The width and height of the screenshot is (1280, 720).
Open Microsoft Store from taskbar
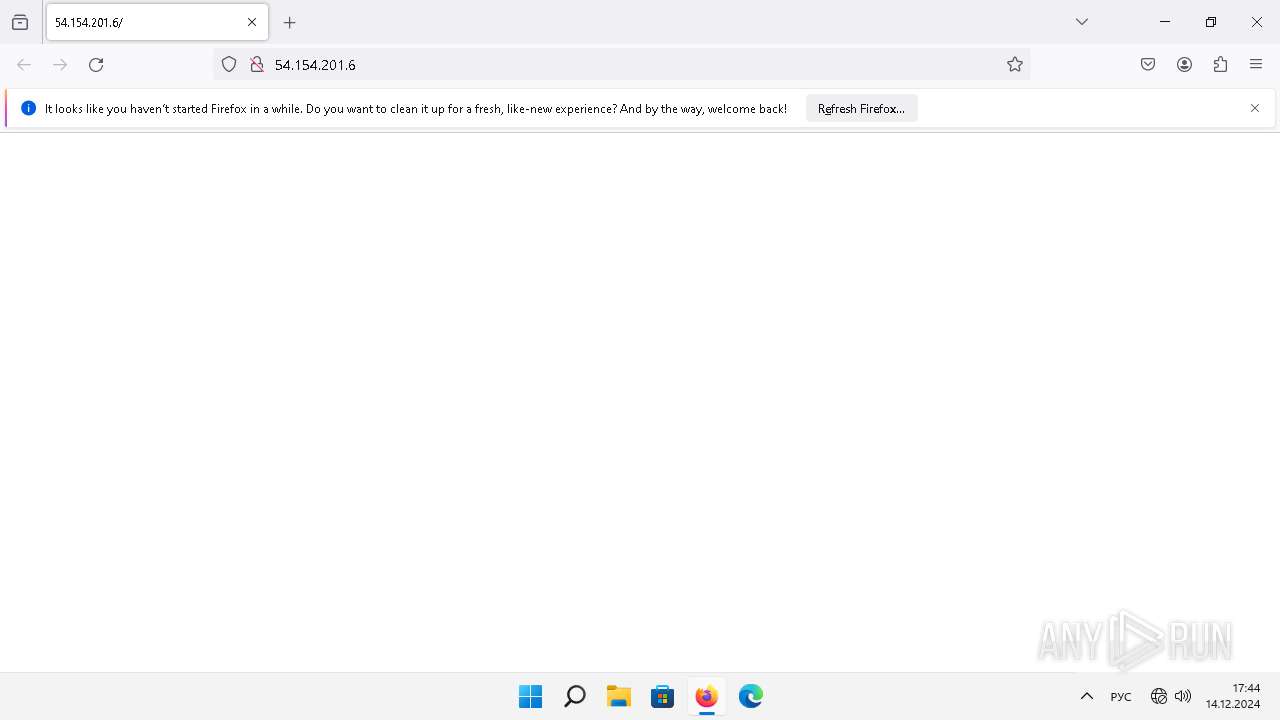[x=662, y=696]
